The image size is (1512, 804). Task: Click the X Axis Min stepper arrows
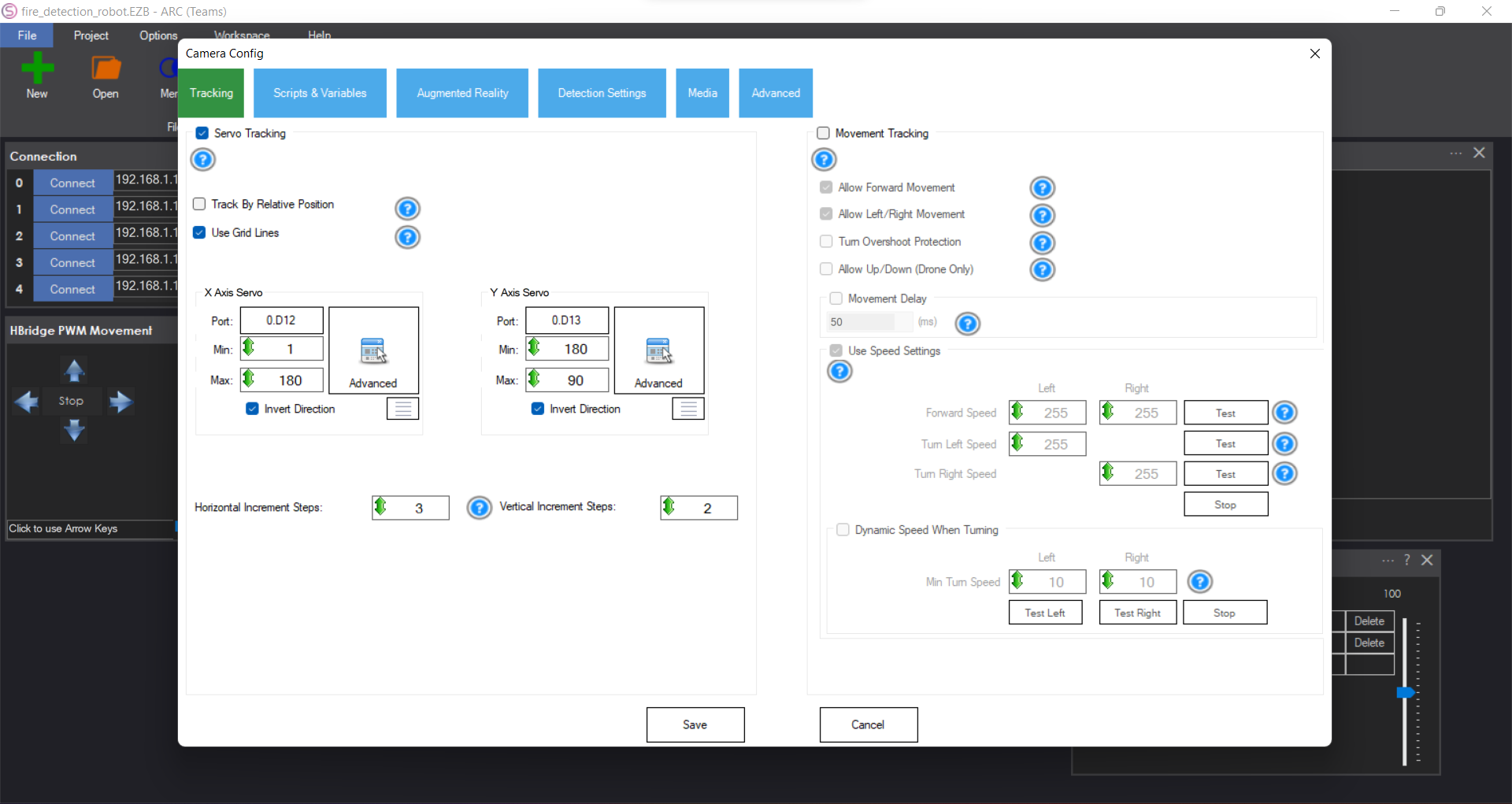coord(249,347)
